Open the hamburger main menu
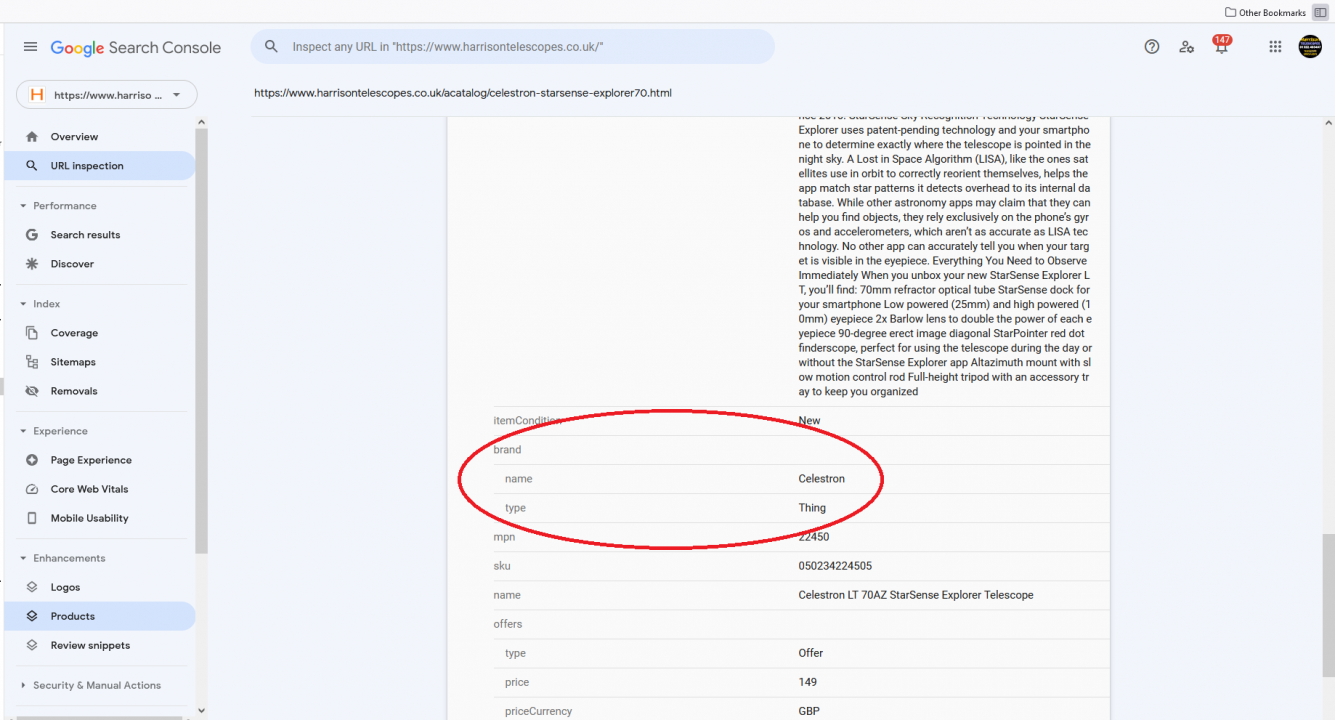Screen dimensions: 1335x720 tap(30, 47)
